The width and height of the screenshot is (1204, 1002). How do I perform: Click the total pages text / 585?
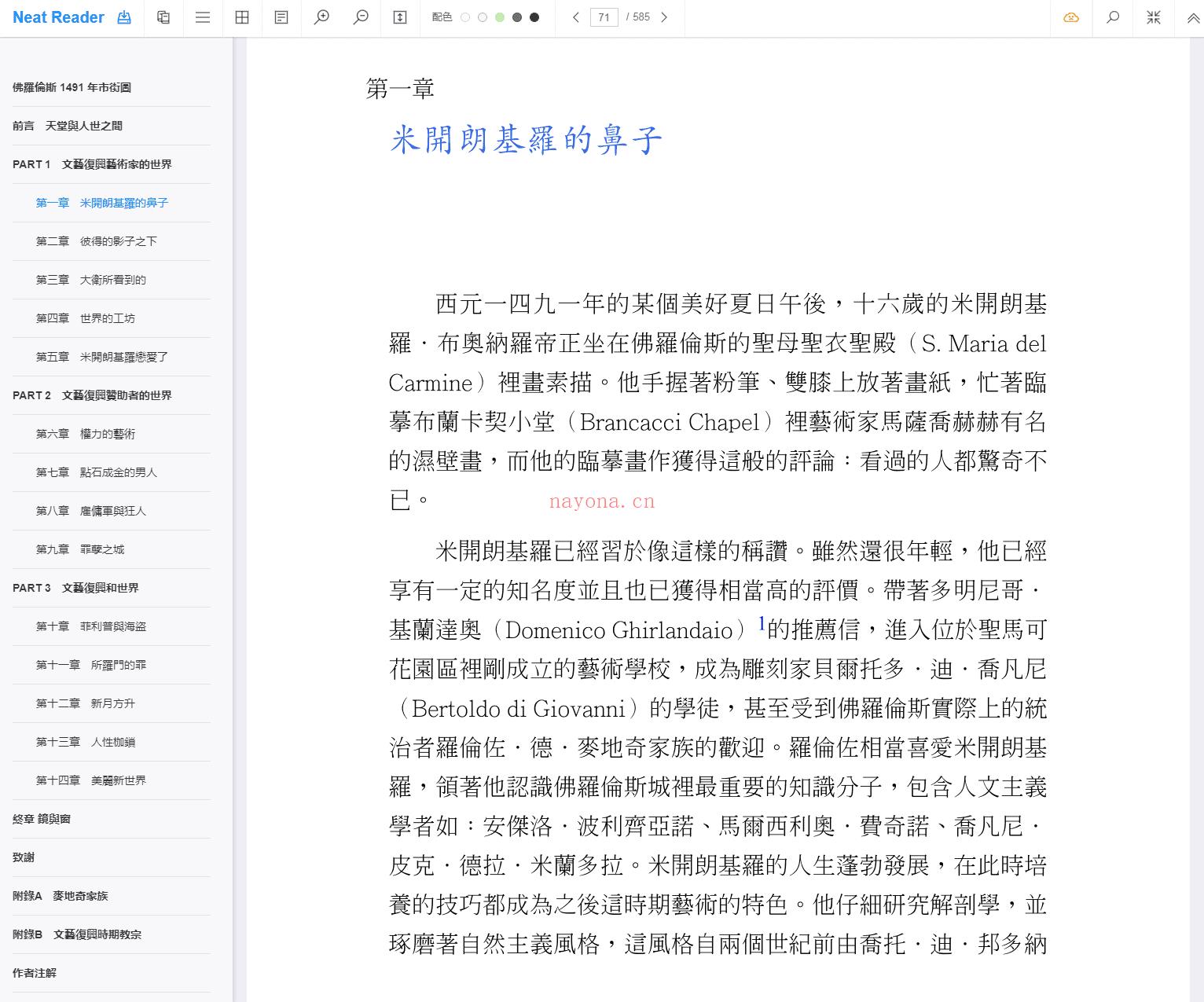(638, 17)
